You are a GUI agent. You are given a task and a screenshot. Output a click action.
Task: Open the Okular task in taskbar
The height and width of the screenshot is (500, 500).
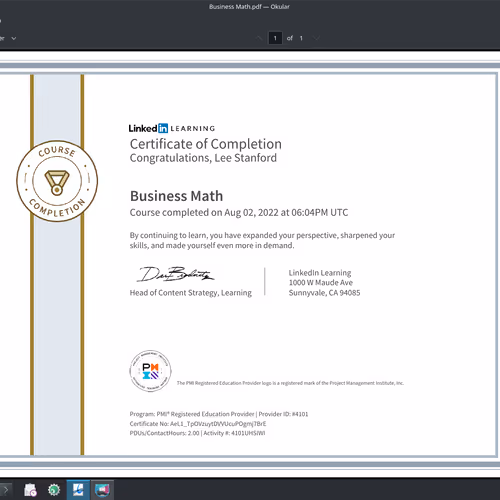coord(78,490)
